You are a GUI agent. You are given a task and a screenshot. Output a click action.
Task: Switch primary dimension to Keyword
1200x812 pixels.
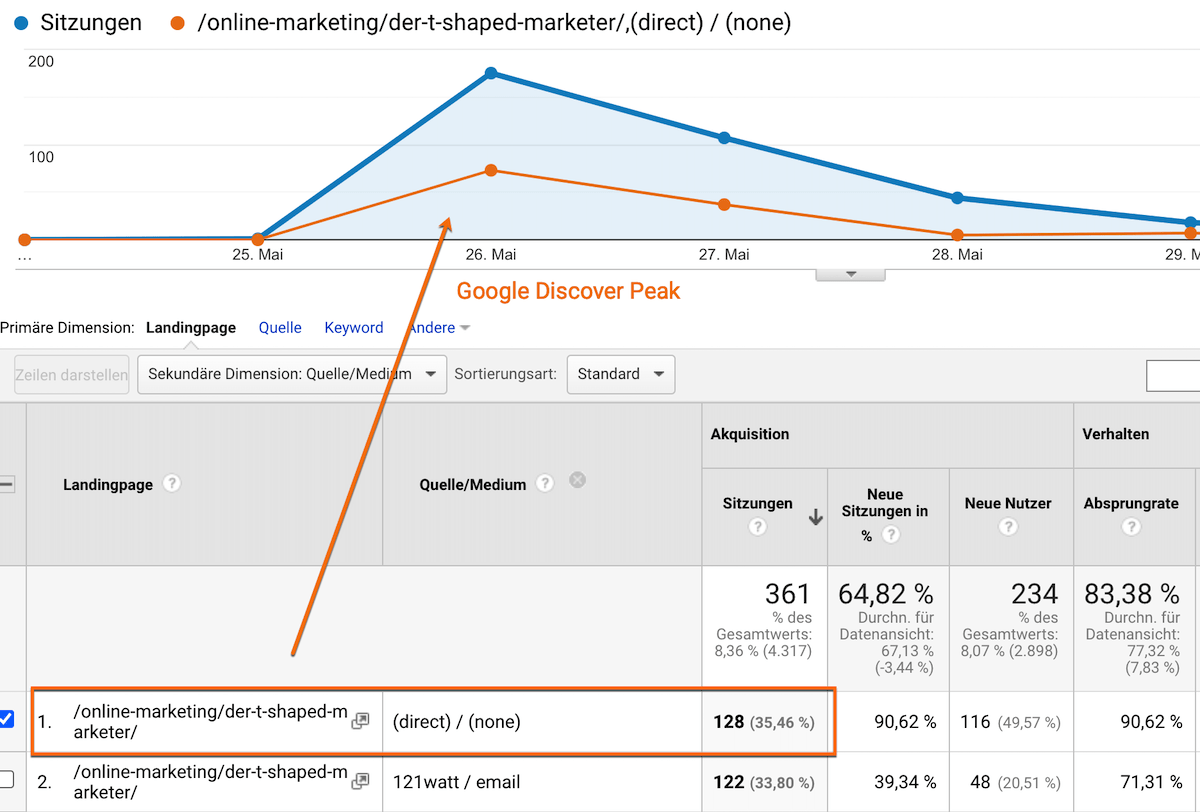[x=353, y=328]
